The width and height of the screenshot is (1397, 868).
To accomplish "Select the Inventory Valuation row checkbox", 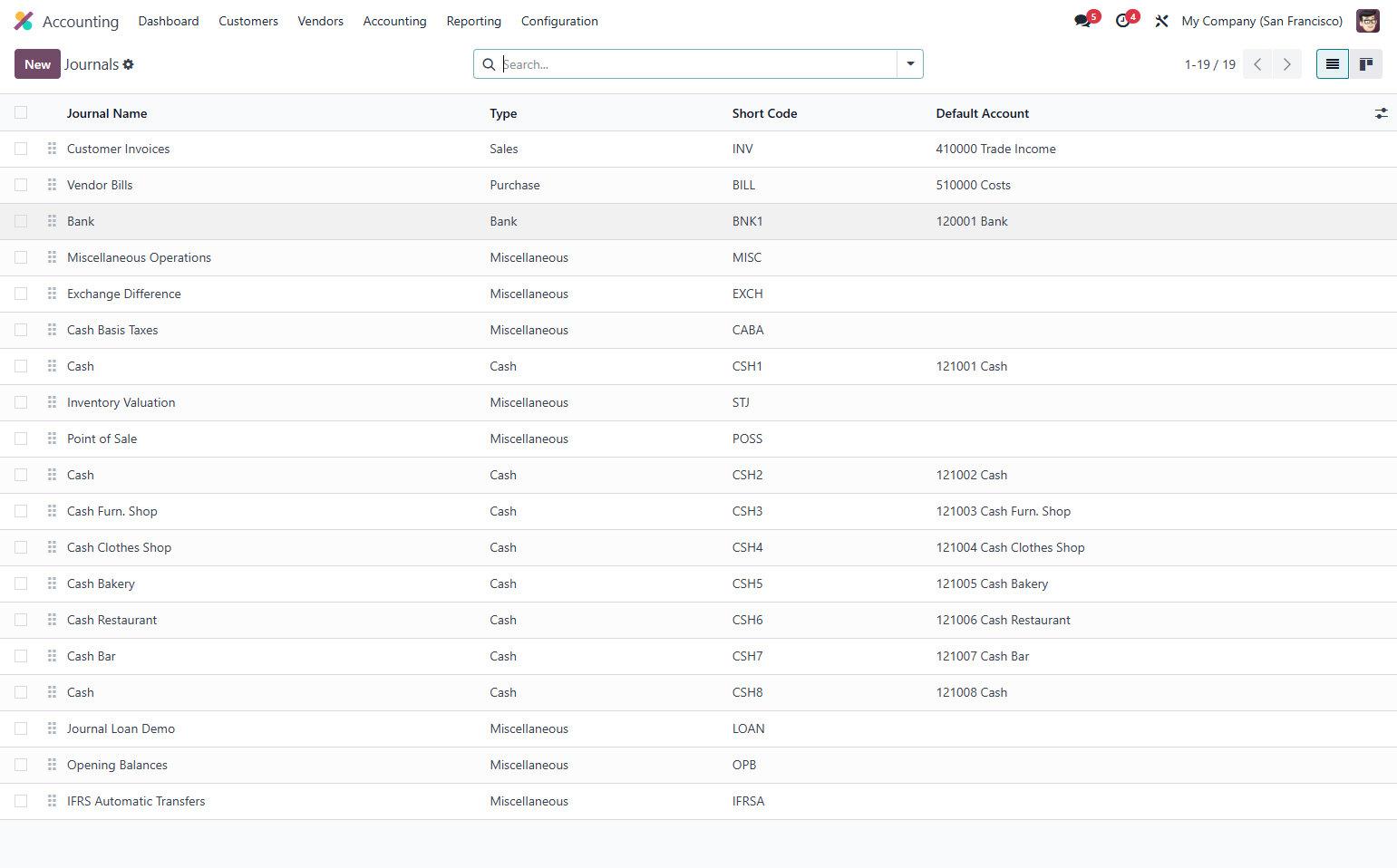I will pyautogui.click(x=21, y=402).
